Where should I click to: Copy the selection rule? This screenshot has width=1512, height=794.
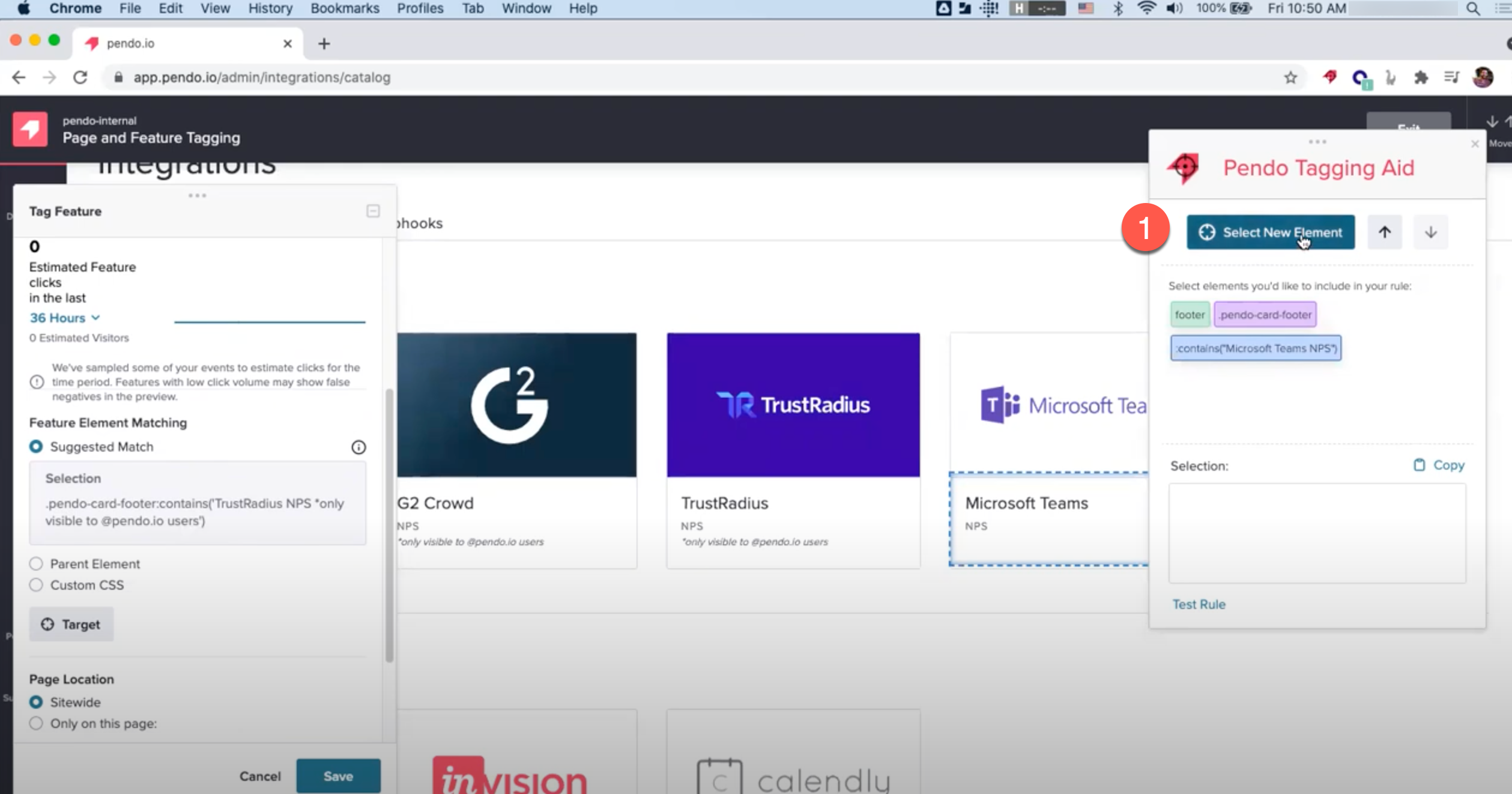(1439, 465)
